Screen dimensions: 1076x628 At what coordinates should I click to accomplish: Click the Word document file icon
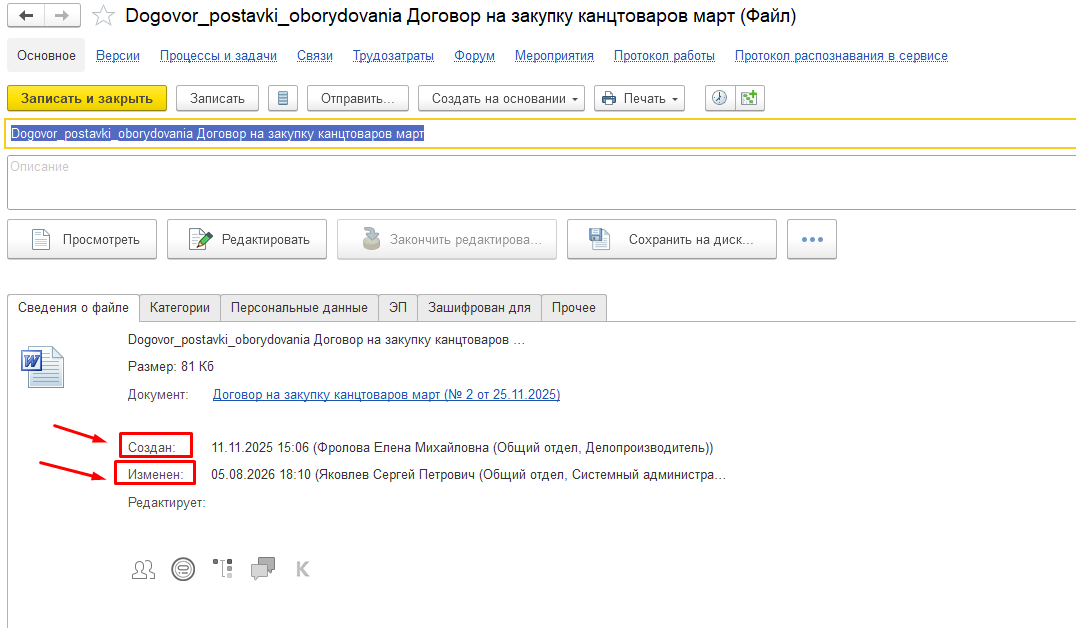43,368
